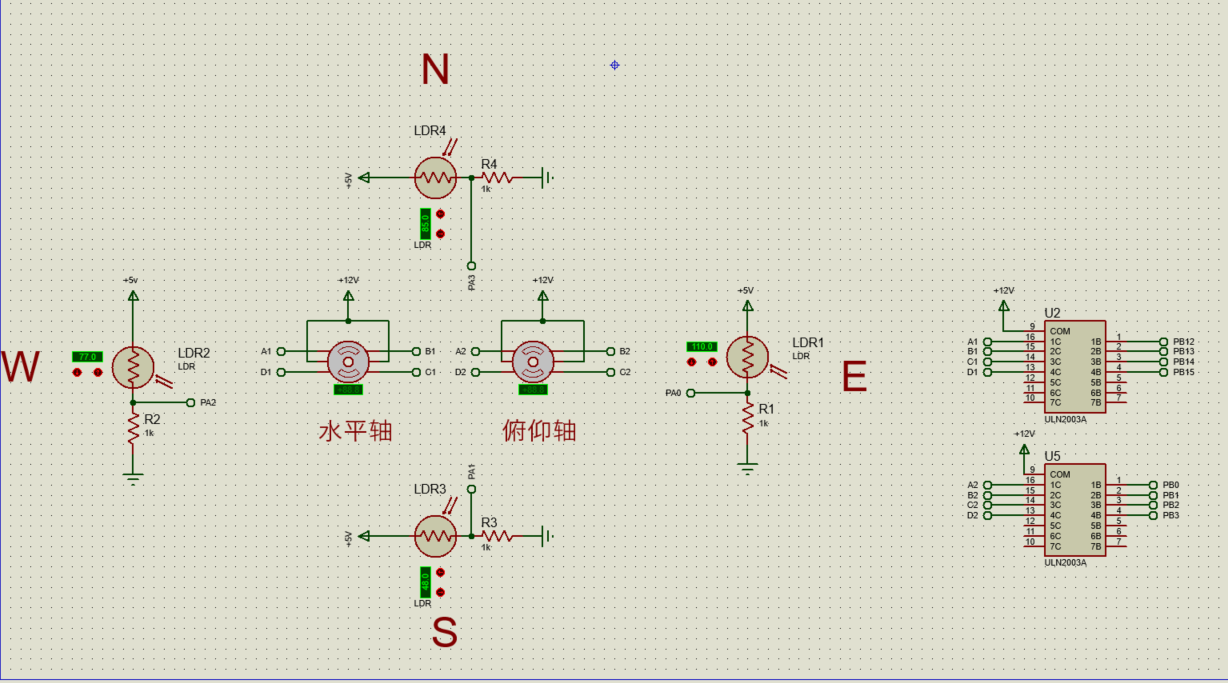Select the LDR1 photoresistor symbol
1228x683 pixels.
click(747, 357)
